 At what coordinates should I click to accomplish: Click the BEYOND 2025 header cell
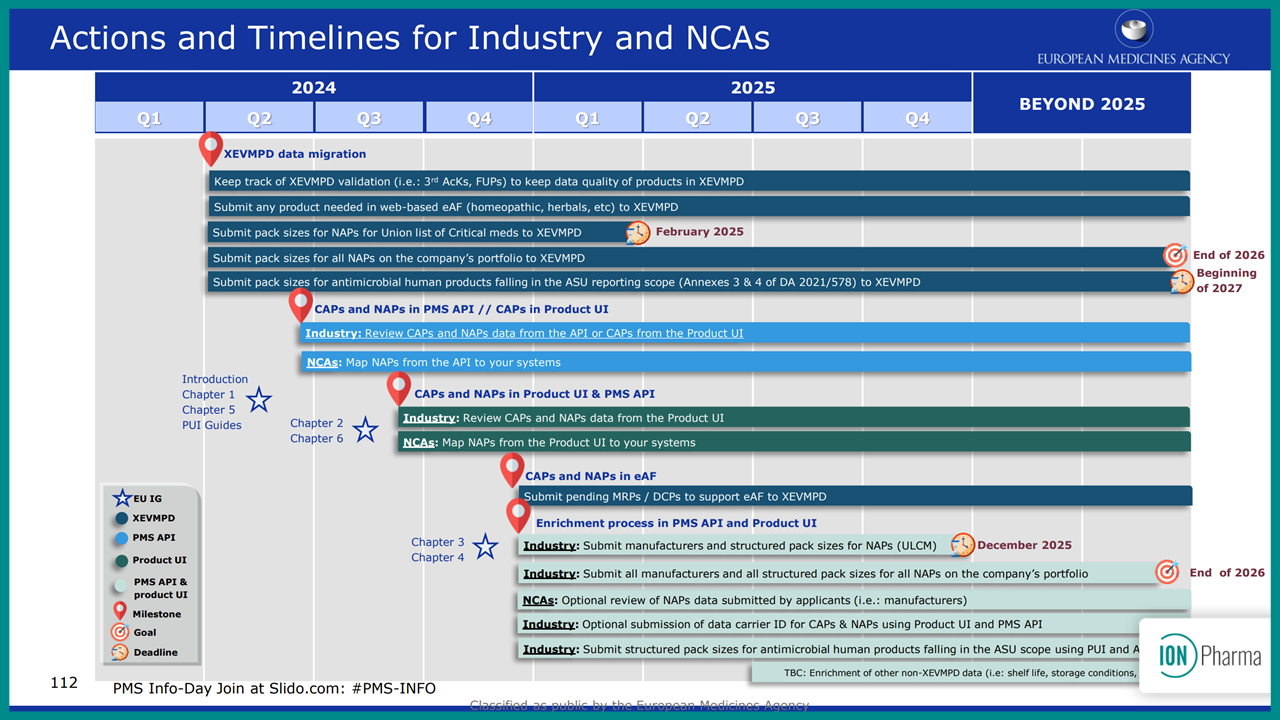coord(1081,102)
